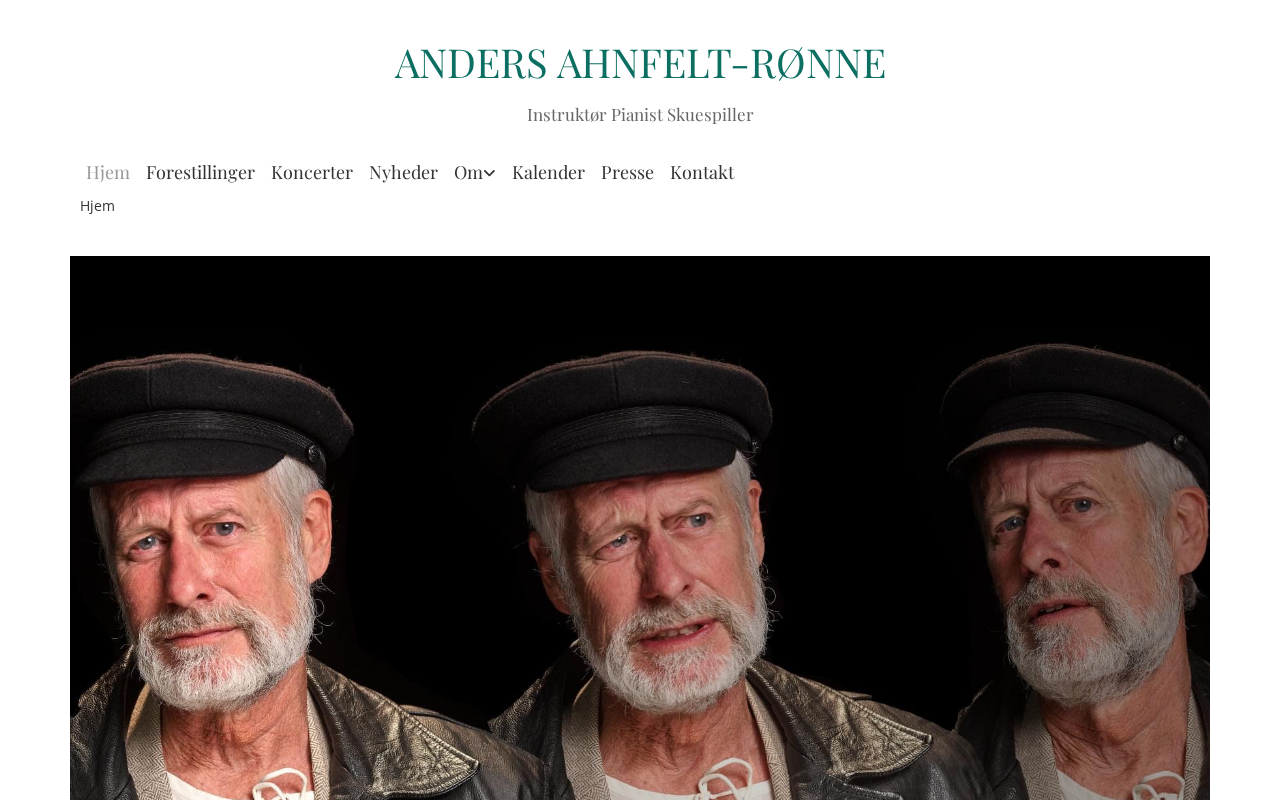
Task: Open the Kalender page
Action: click(548, 172)
